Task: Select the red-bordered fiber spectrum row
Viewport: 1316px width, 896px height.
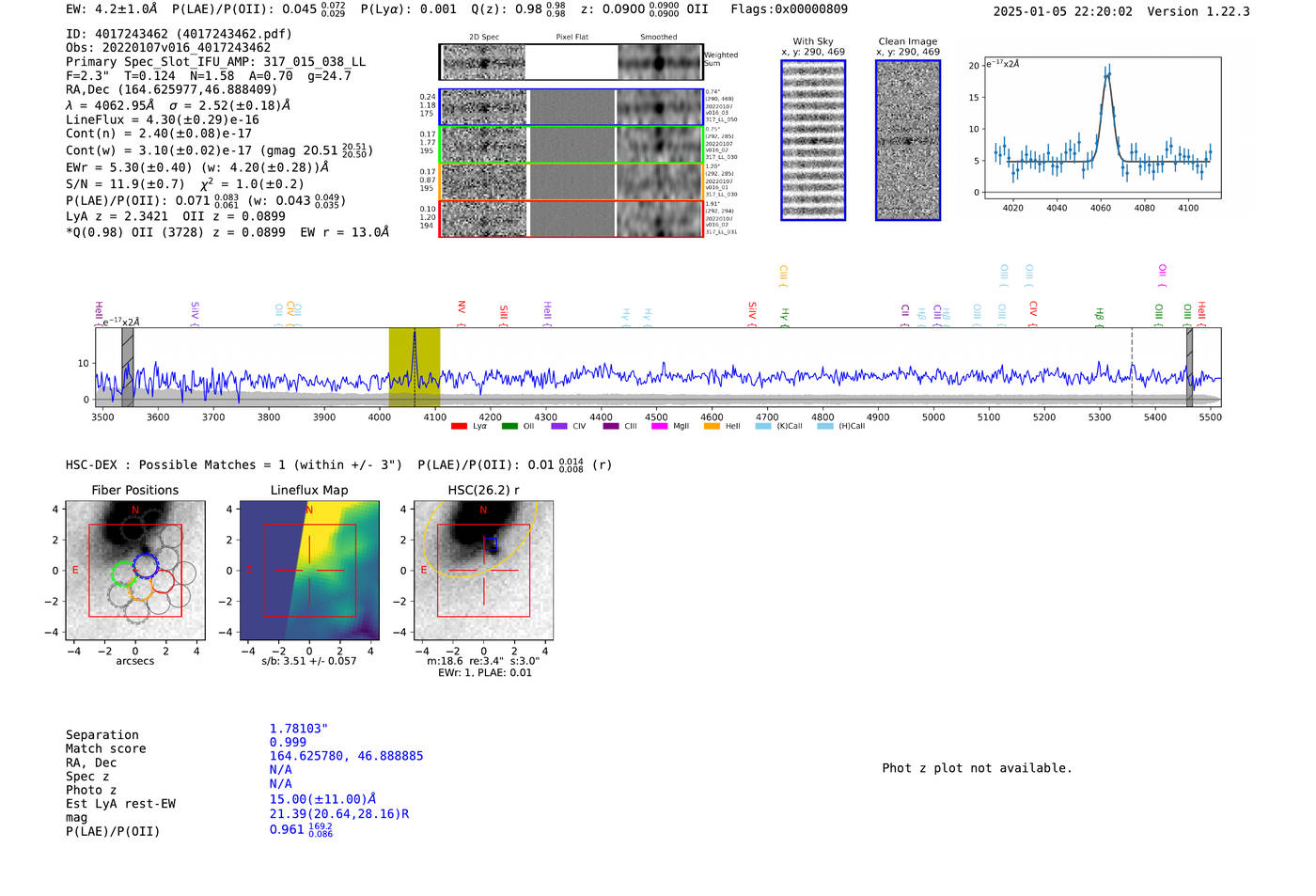Action: pyautogui.click(x=571, y=219)
